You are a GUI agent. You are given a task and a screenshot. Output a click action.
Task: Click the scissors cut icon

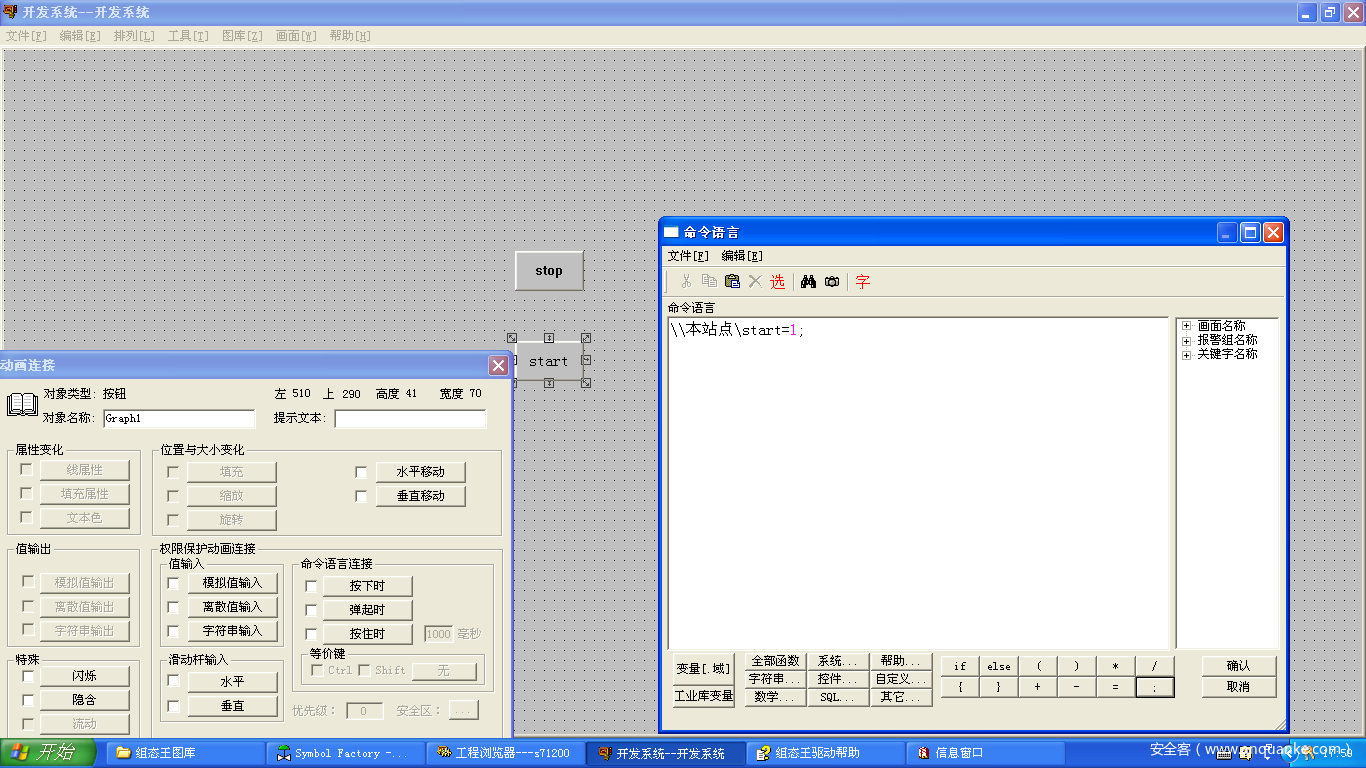click(686, 282)
